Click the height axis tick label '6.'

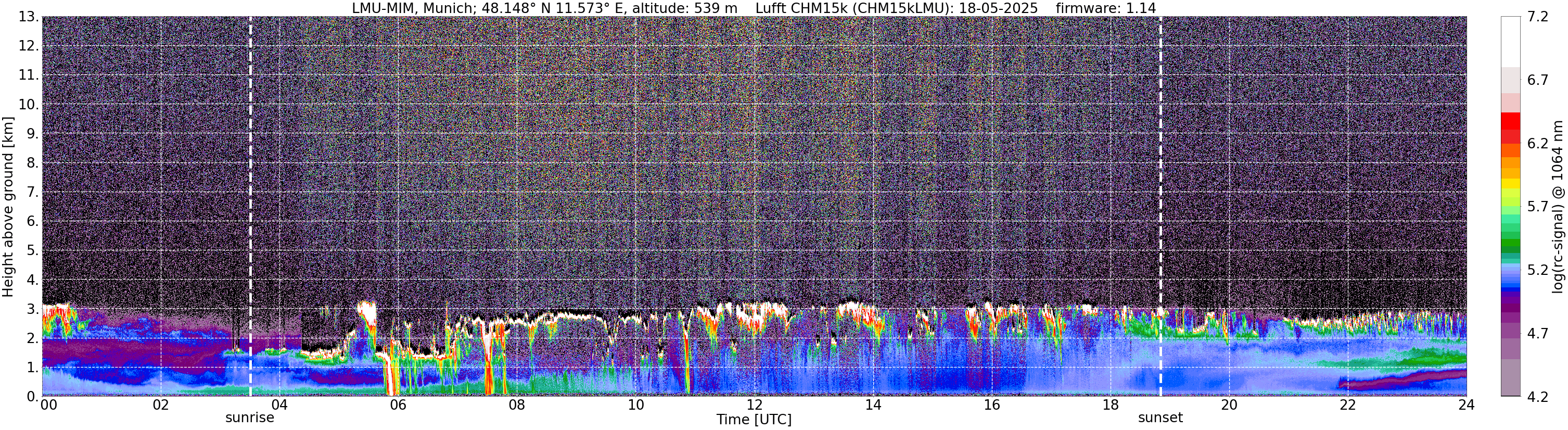click(x=32, y=222)
